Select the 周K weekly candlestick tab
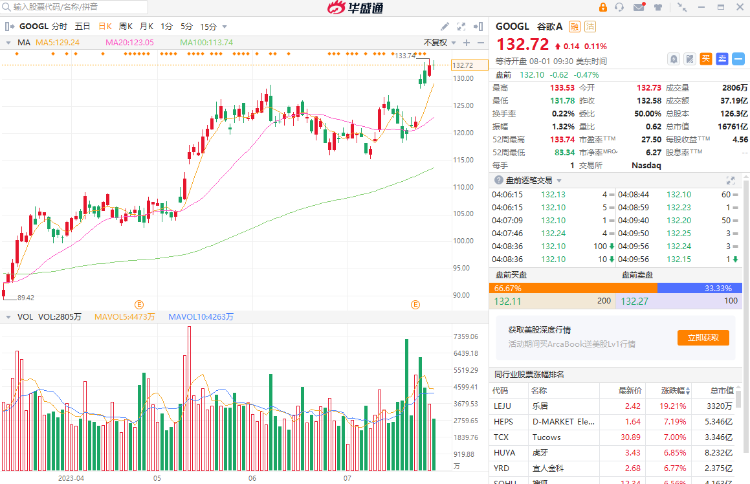This screenshot has width=750, height=484. (125, 26)
